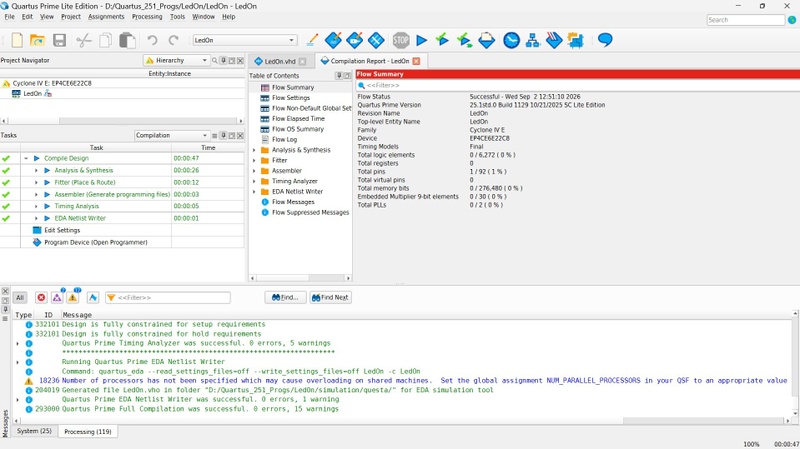Toggle the blue flag messages filter
The height and width of the screenshot is (449, 800).
pos(93,297)
